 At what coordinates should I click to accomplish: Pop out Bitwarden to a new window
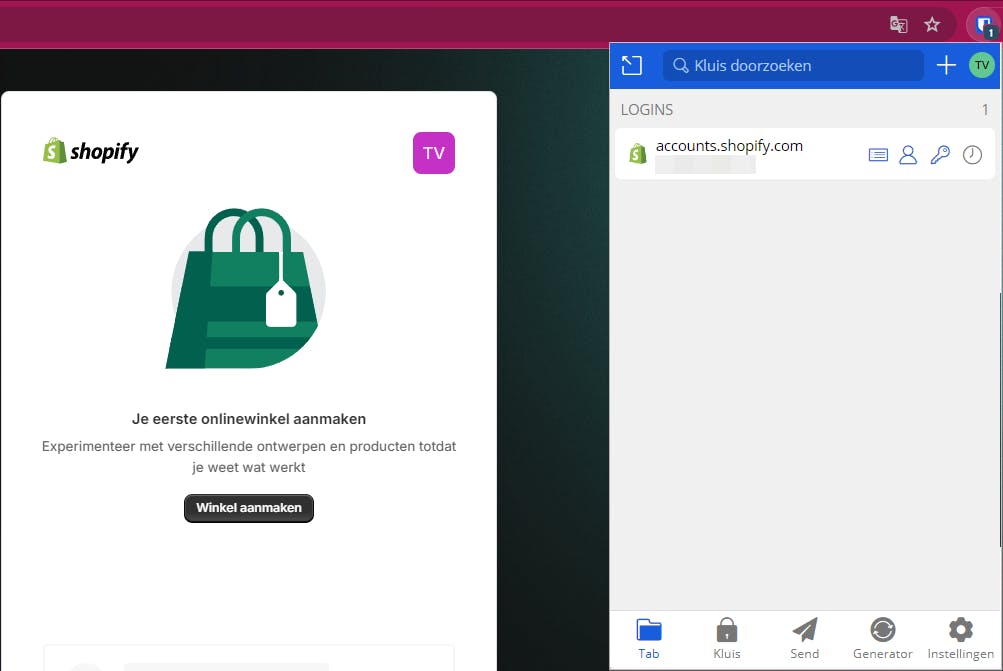tap(631, 65)
